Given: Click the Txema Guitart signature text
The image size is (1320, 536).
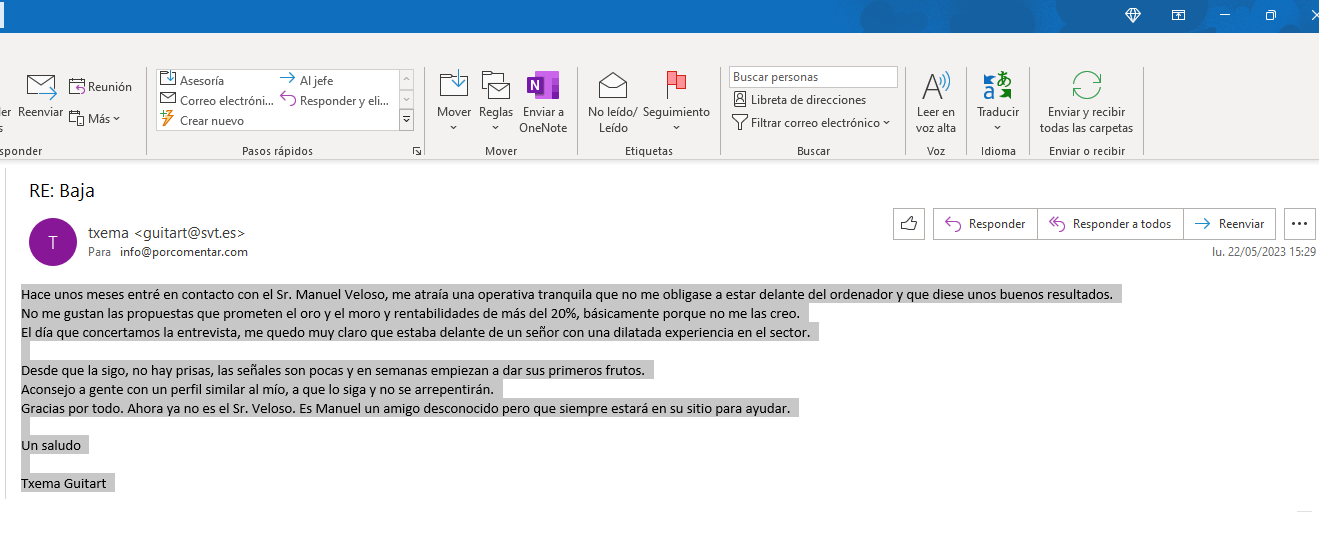Looking at the screenshot, I should (x=65, y=484).
